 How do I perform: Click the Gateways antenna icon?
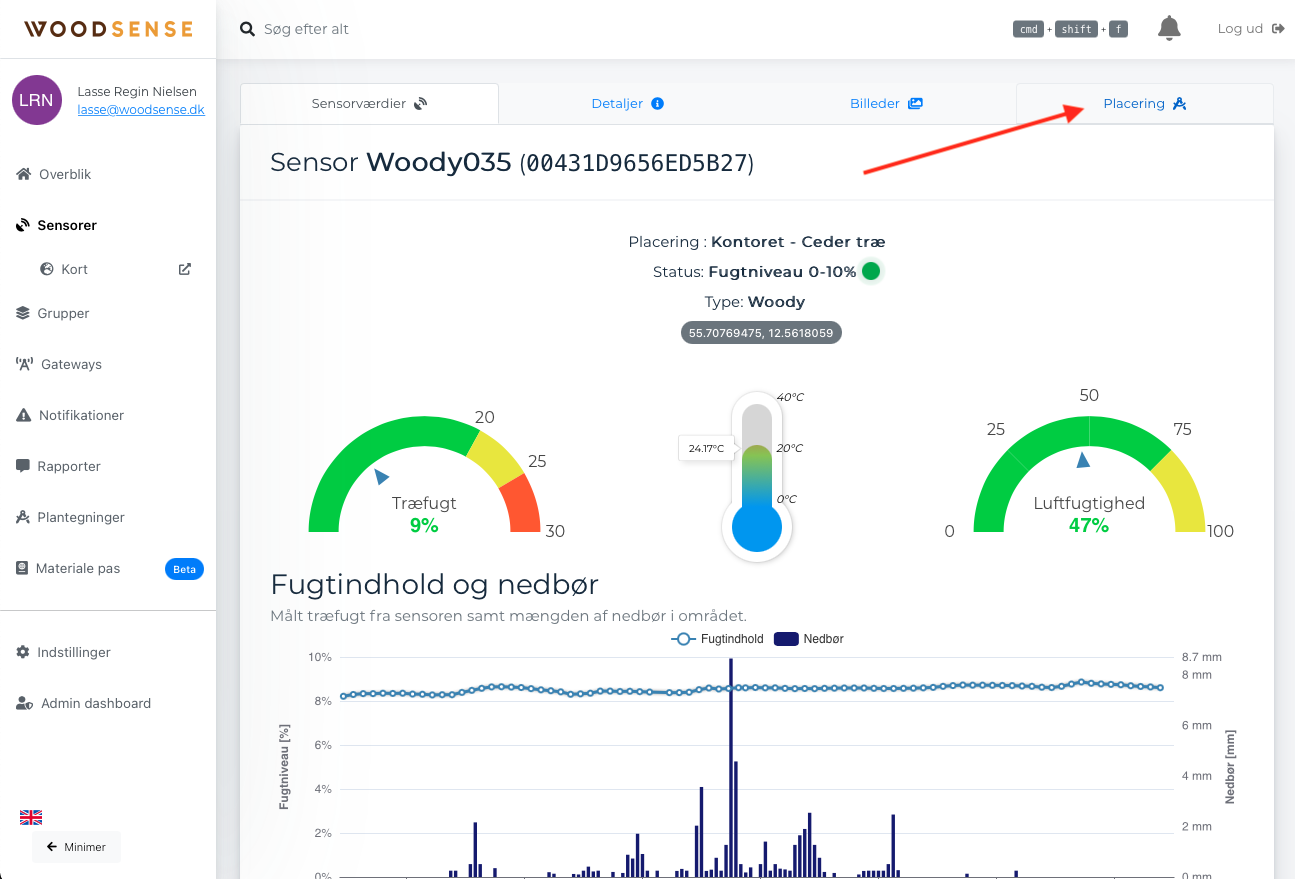coord(25,364)
